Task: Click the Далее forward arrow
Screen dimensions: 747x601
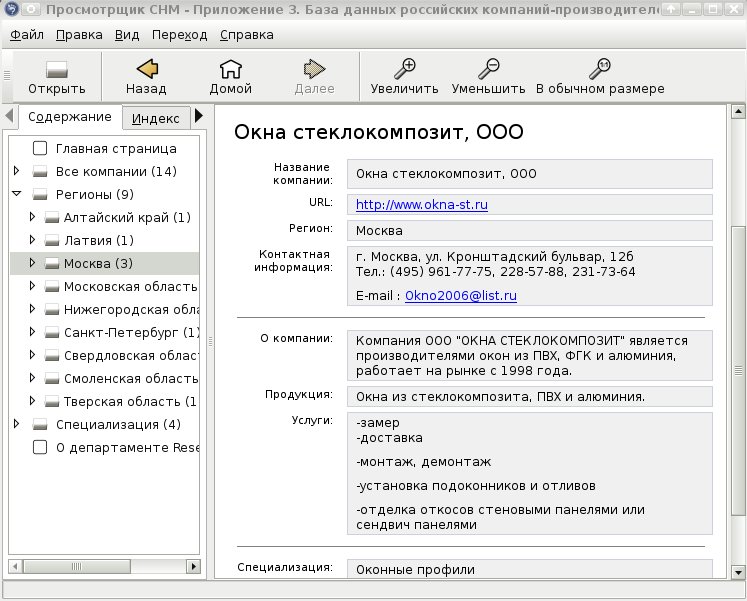Action: pyautogui.click(x=314, y=69)
